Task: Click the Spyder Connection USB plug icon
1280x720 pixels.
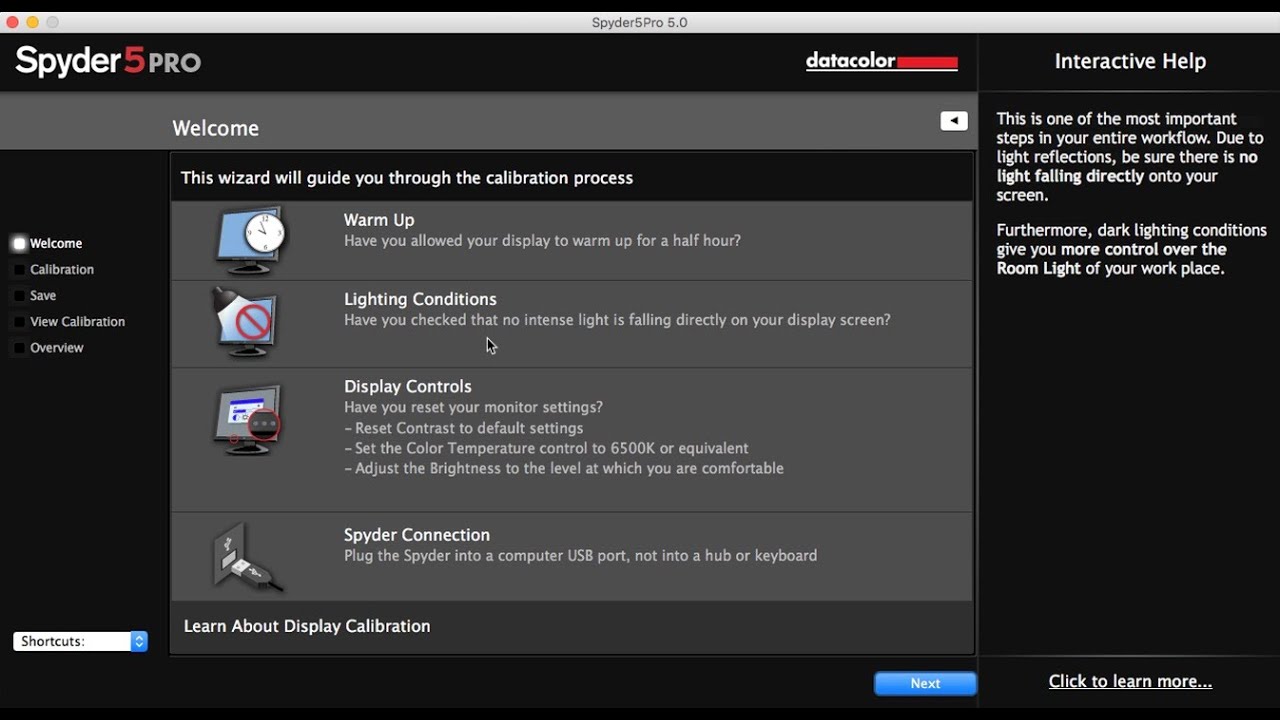Action: 248,557
